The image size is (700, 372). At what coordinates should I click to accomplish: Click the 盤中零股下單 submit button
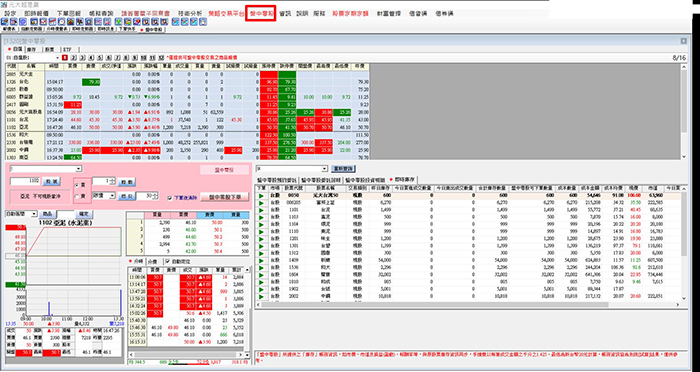click(225, 197)
